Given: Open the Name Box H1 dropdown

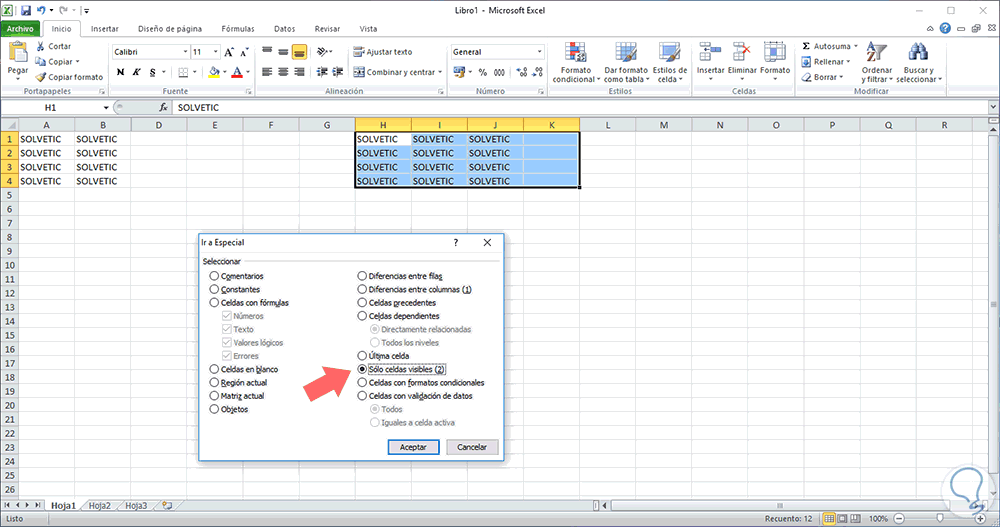Looking at the screenshot, I should pos(104,107).
